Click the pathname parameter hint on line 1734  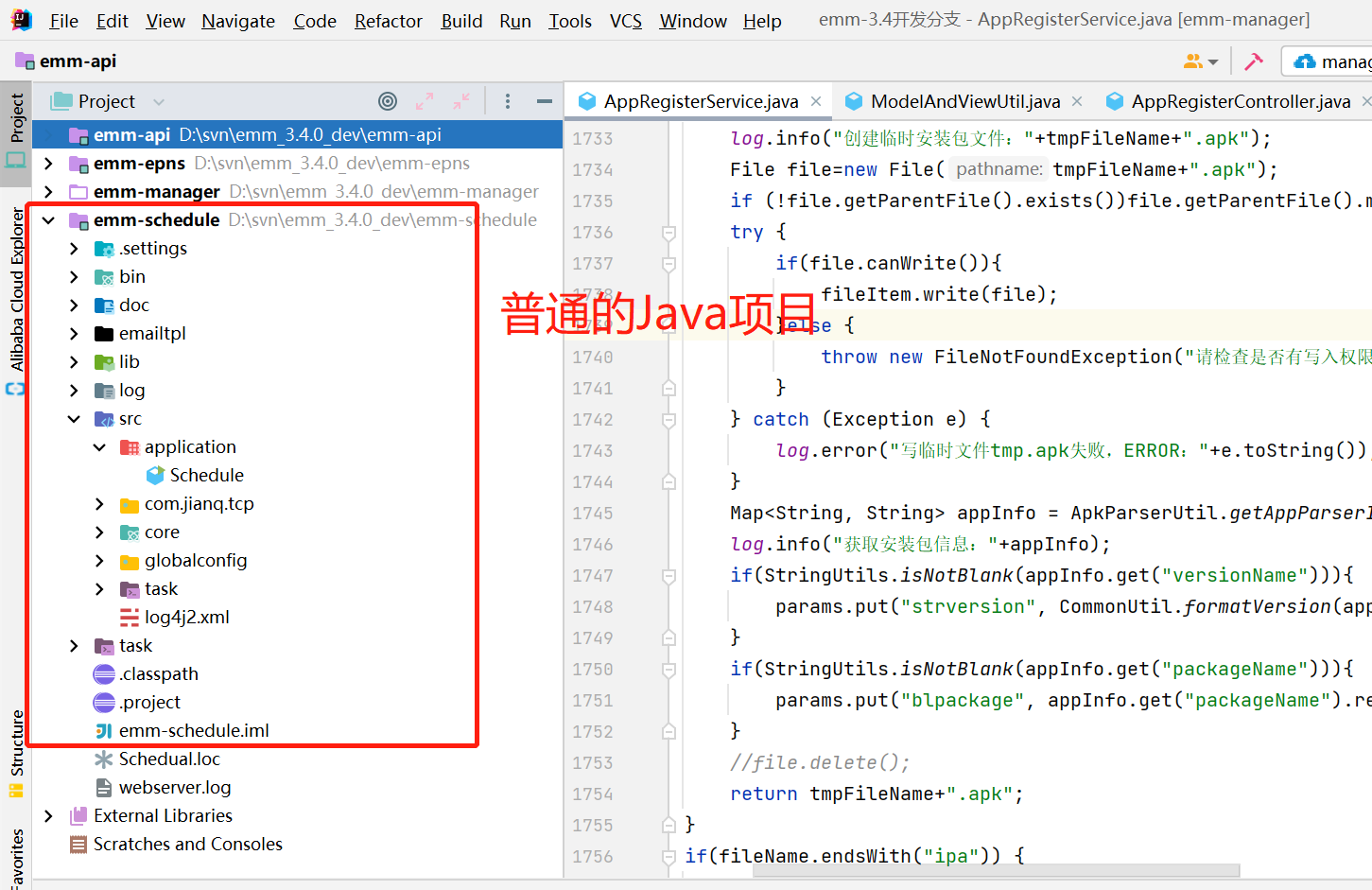click(999, 169)
